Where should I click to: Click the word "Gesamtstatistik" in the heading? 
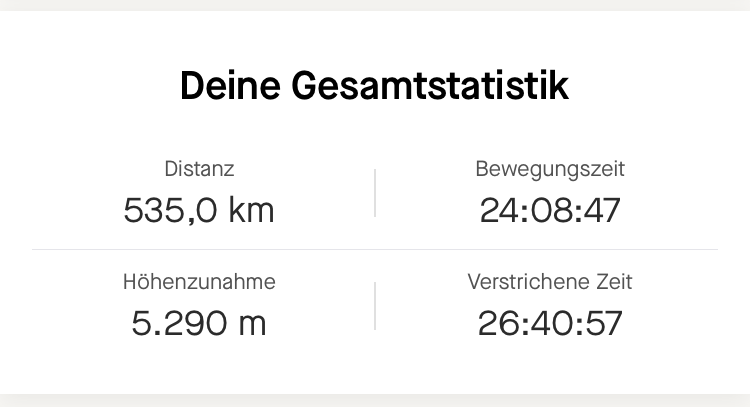point(430,87)
